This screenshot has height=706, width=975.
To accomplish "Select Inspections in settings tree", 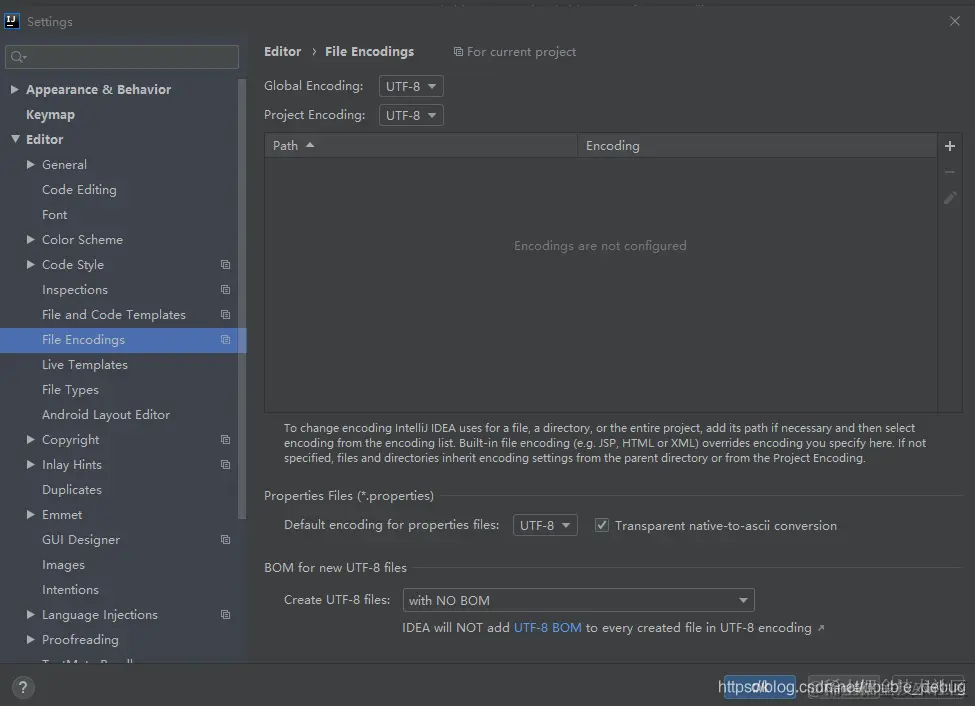I will tap(75, 290).
